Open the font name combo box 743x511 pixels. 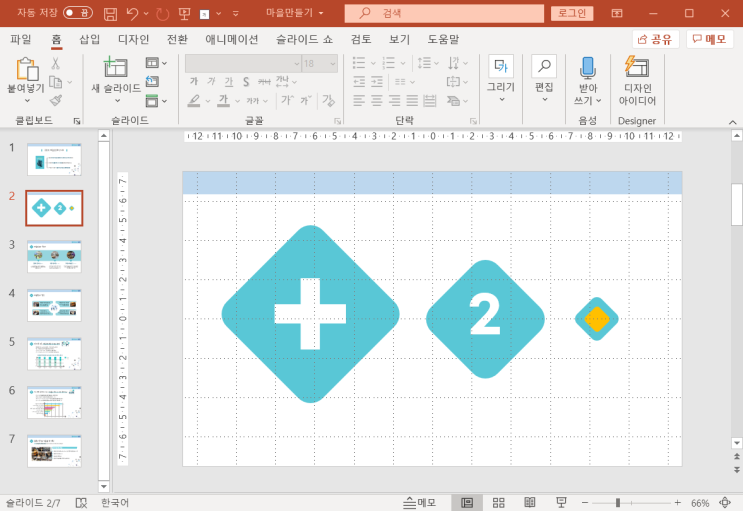pos(243,64)
